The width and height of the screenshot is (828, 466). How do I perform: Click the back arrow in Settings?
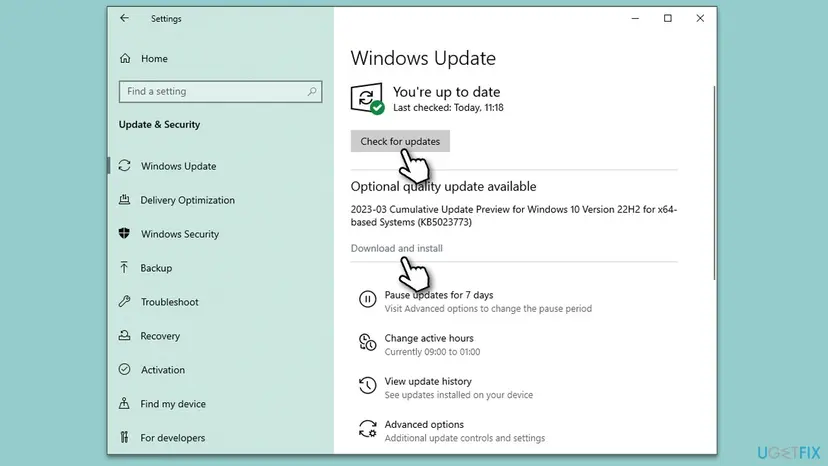point(124,18)
